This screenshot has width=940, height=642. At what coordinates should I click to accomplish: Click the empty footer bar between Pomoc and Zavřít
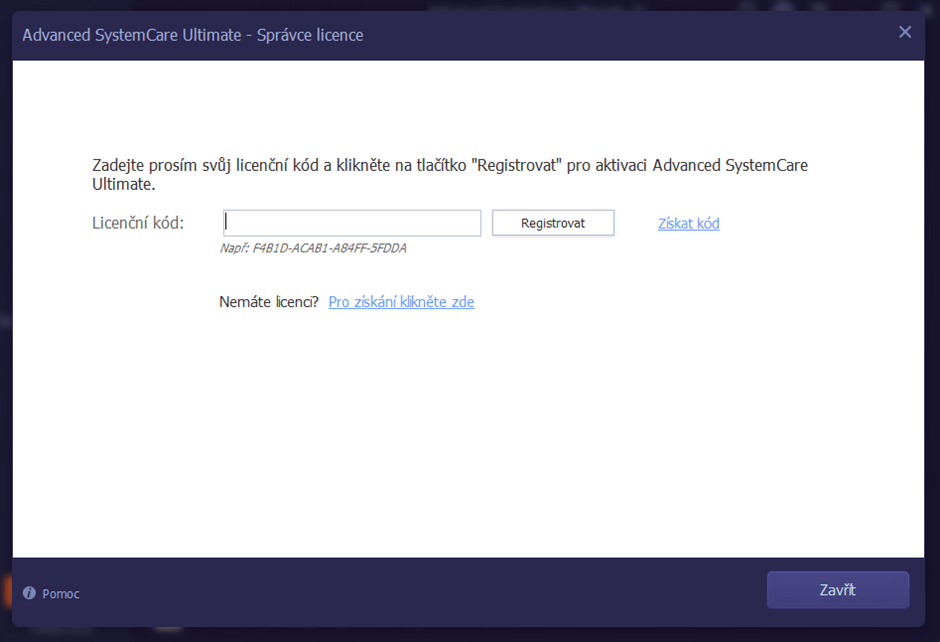[420, 591]
